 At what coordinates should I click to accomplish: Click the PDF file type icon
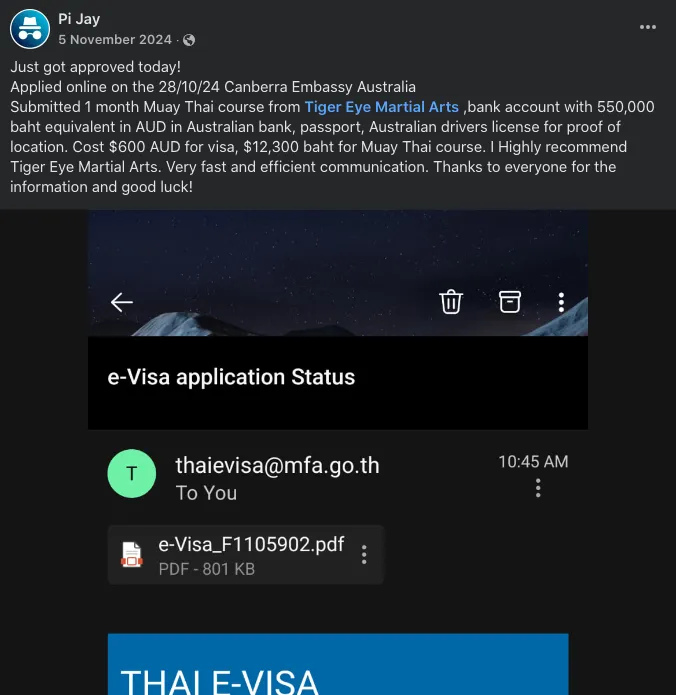point(132,554)
